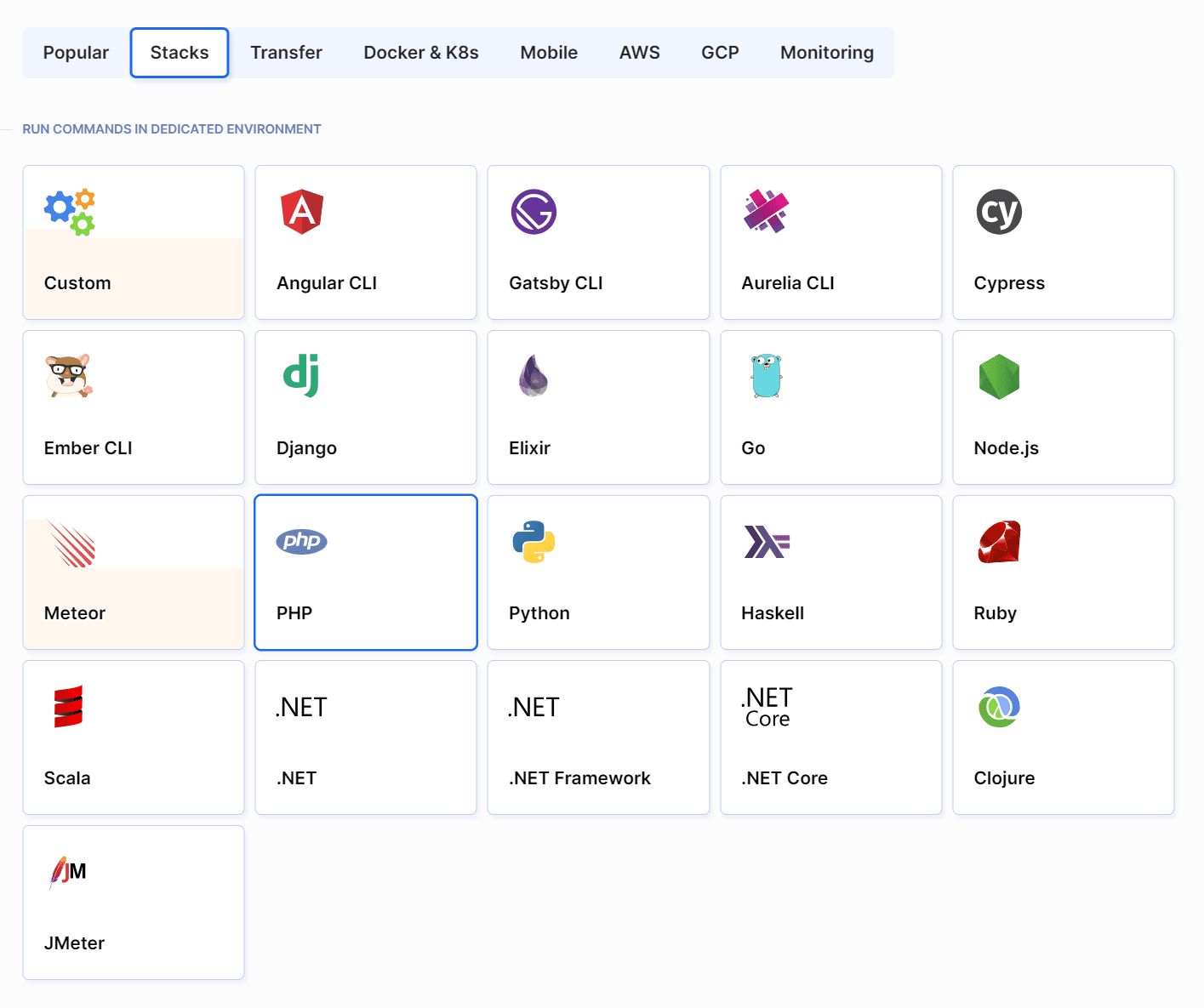The image size is (1204, 1008).
Task: Pick the Elixir purple droplet icon
Action: click(534, 376)
